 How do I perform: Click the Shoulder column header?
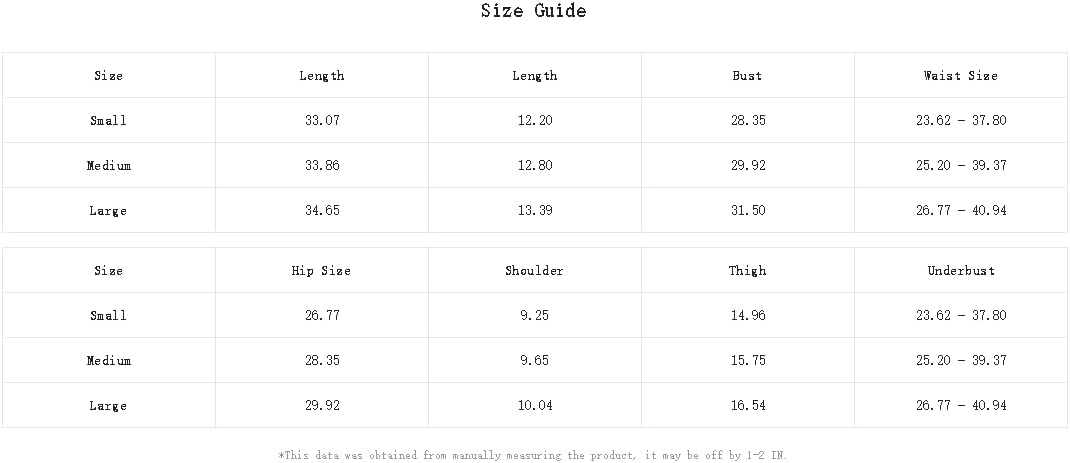pyautogui.click(x=534, y=271)
